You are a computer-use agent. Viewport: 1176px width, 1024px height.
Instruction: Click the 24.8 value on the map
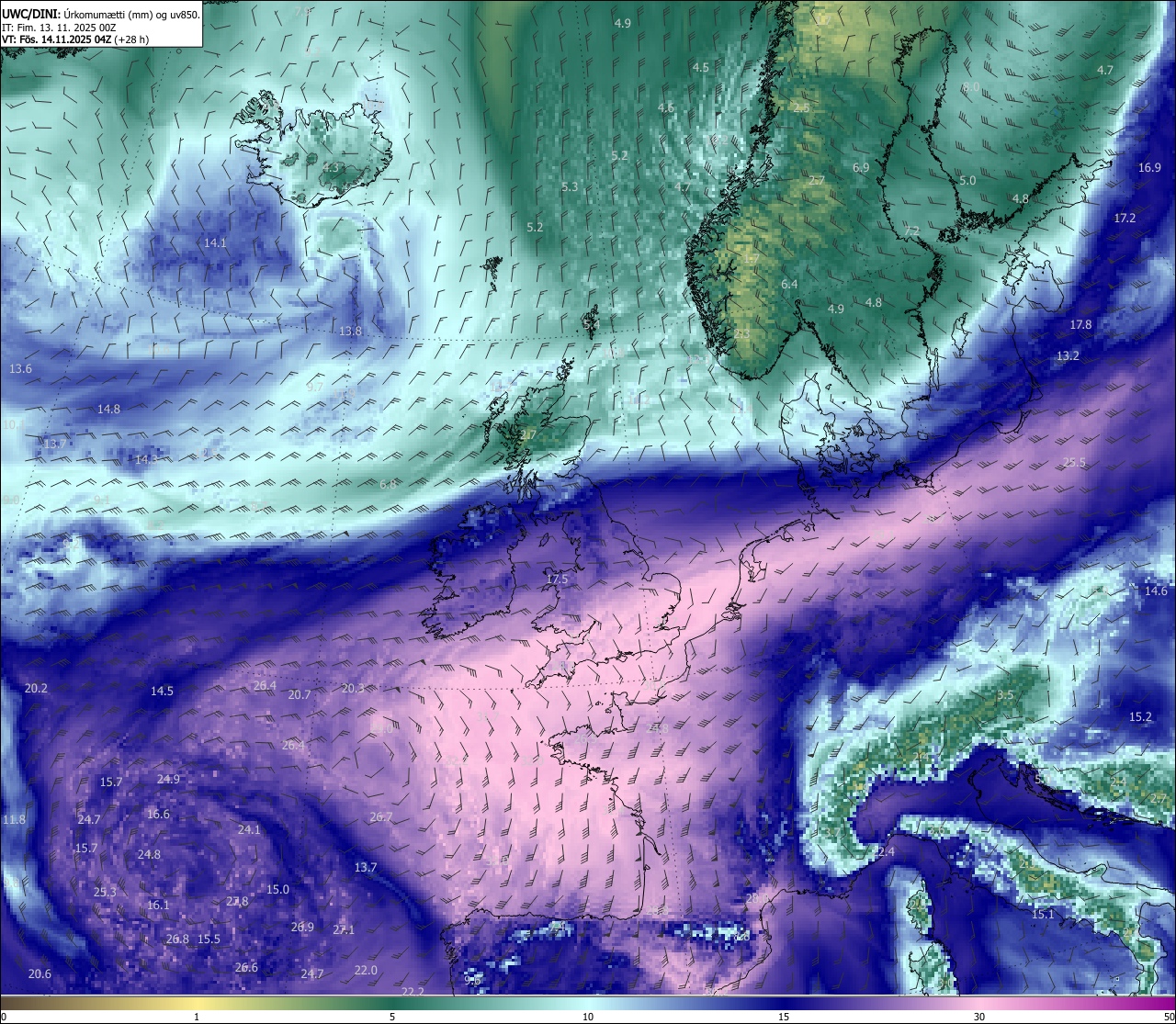click(149, 854)
